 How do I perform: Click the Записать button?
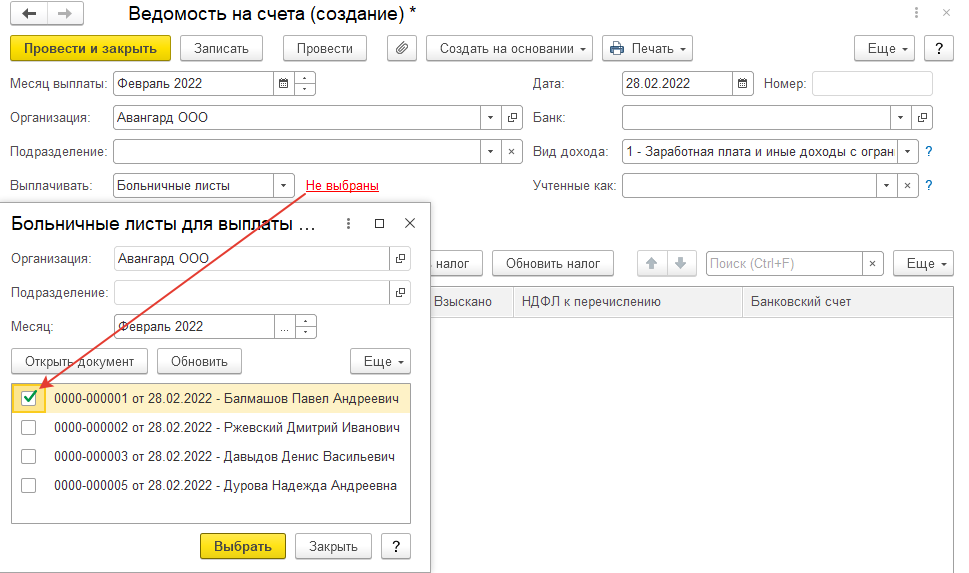coord(221,48)
